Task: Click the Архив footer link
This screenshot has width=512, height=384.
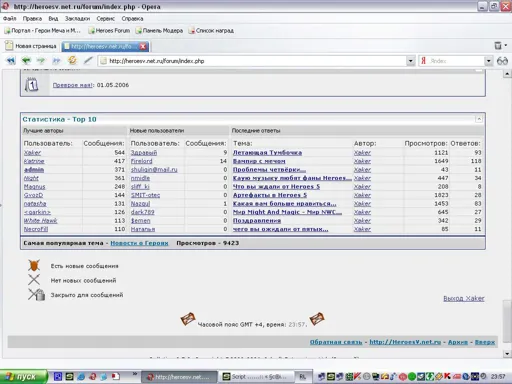Action: click(458, 342)
